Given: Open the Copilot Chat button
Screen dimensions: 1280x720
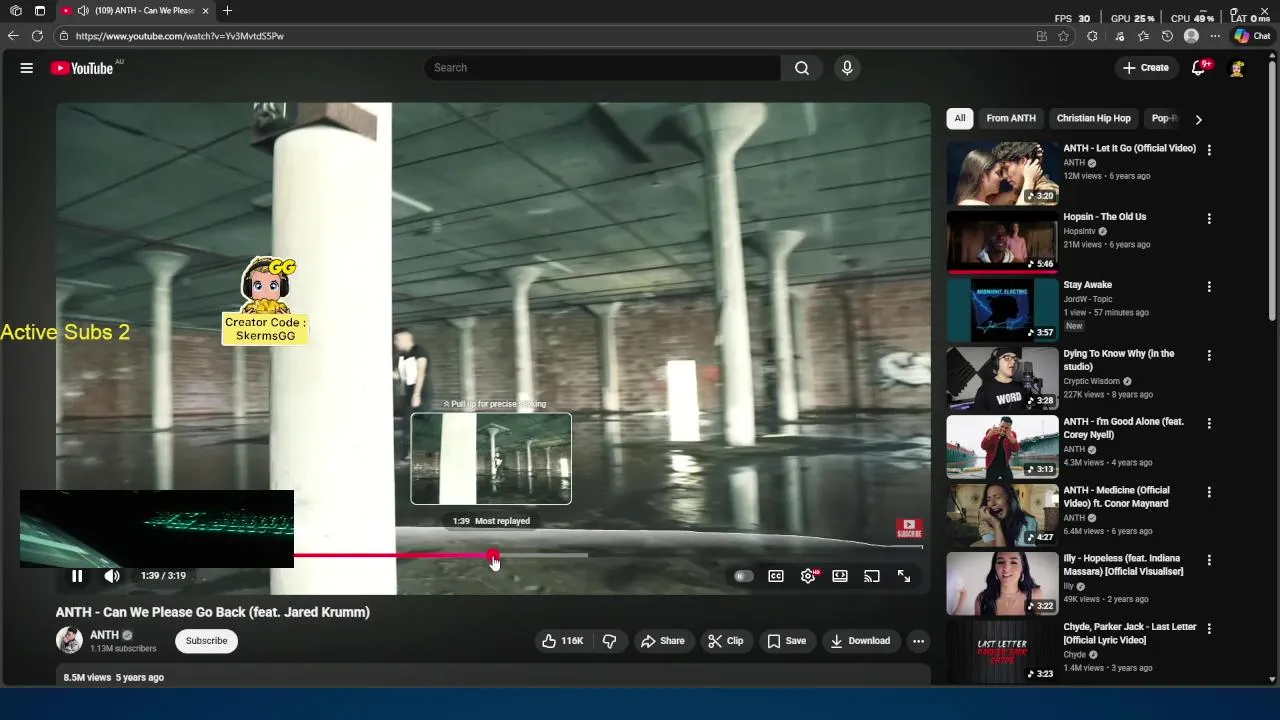Looking at the screenshot, I should tap(1252, 36).
